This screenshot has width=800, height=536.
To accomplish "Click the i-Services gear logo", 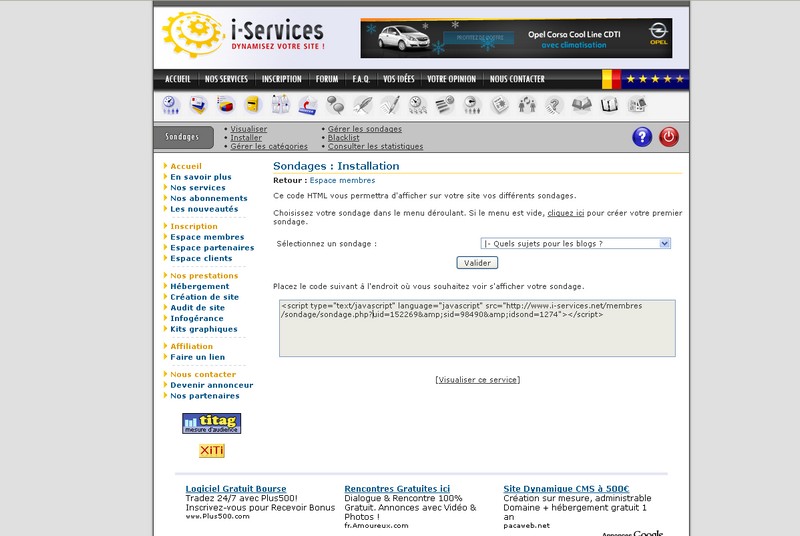I will tap(193, 34).
